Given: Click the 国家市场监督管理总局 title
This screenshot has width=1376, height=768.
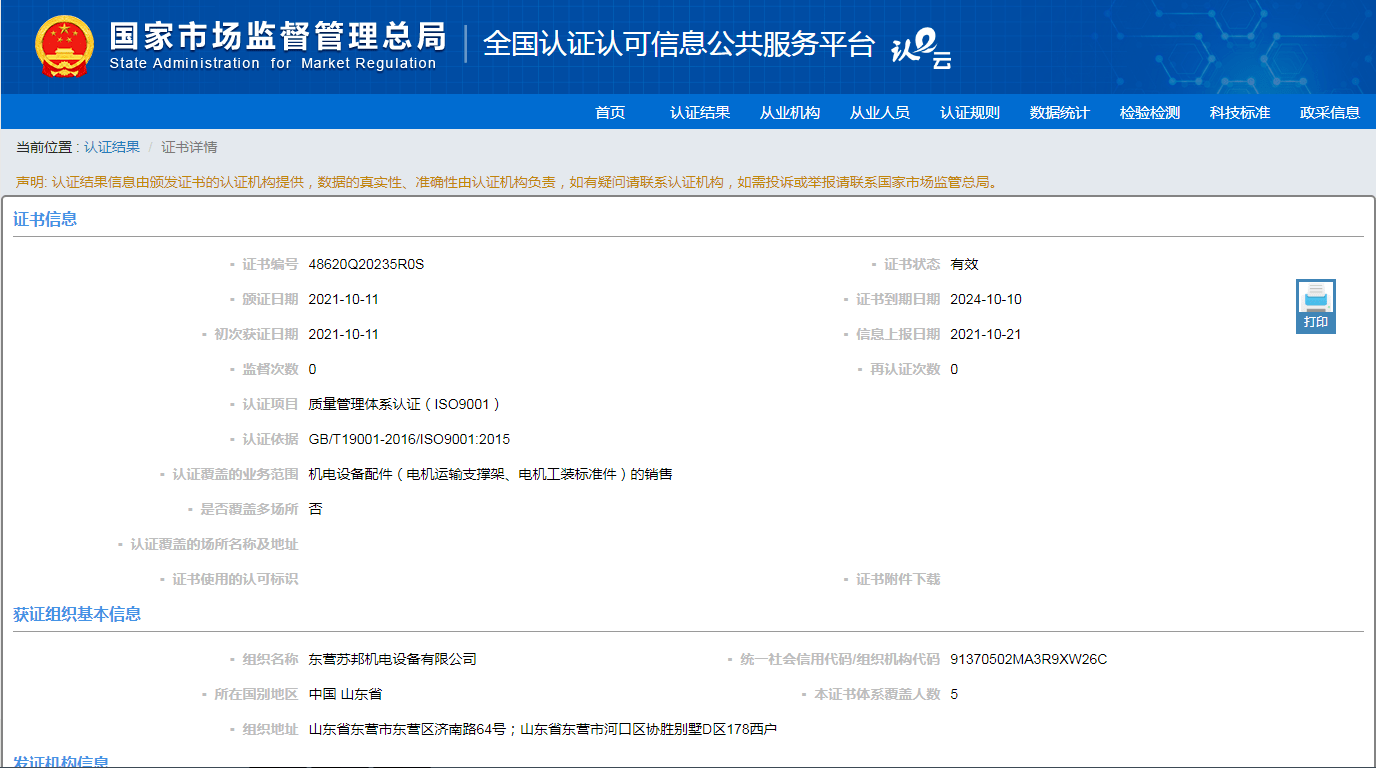Looking at the screenshot, I should [277, 37].
